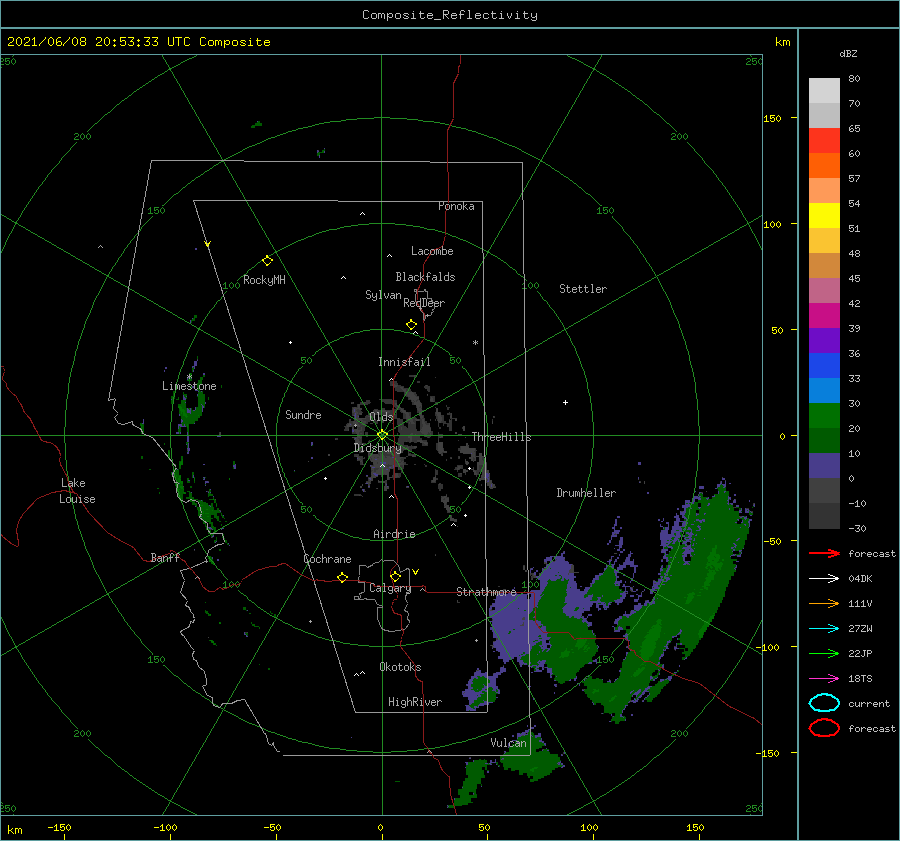Screen dimensions: 900x841
Task: Click the Vulcan label
Action: [508, 743]
